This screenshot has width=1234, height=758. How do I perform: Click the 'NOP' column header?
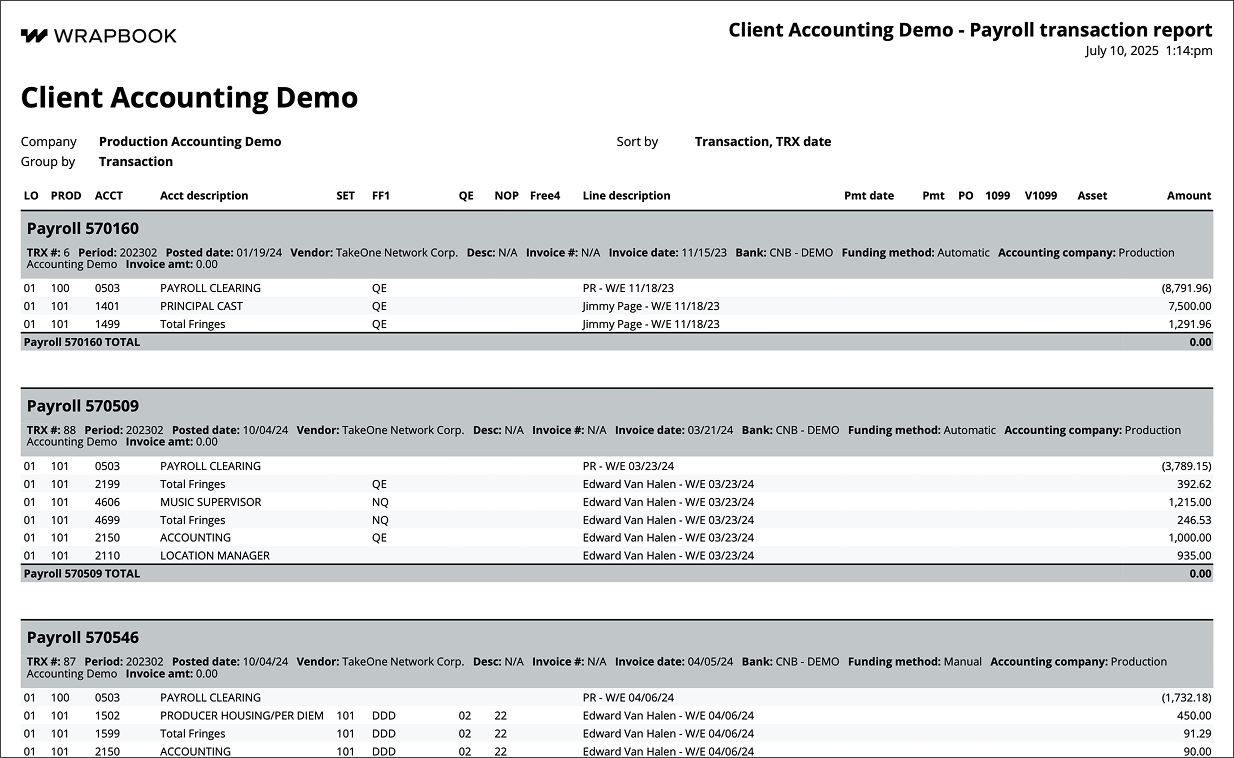[x=507, y=196]
